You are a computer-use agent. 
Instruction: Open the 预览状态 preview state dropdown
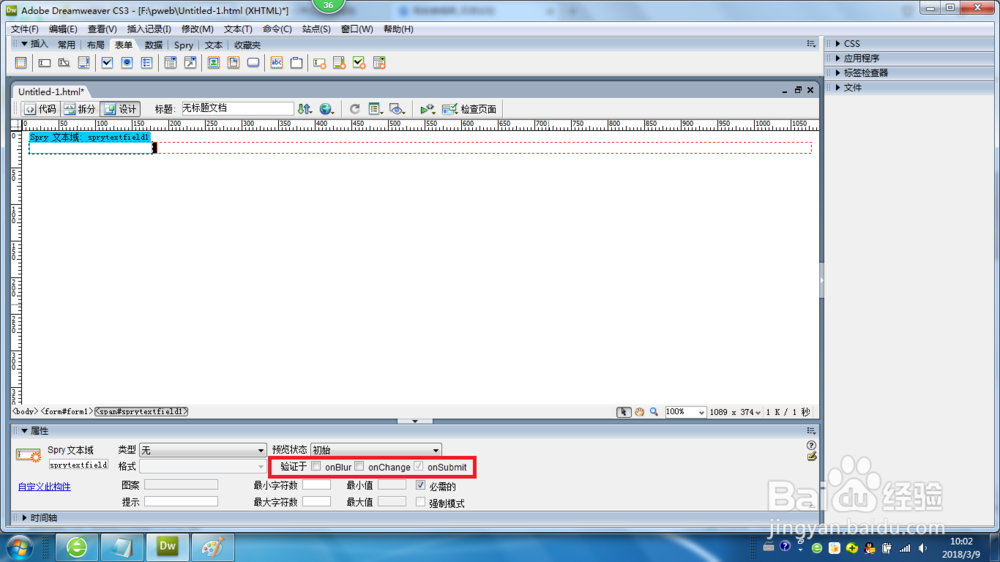coord(376,450)
